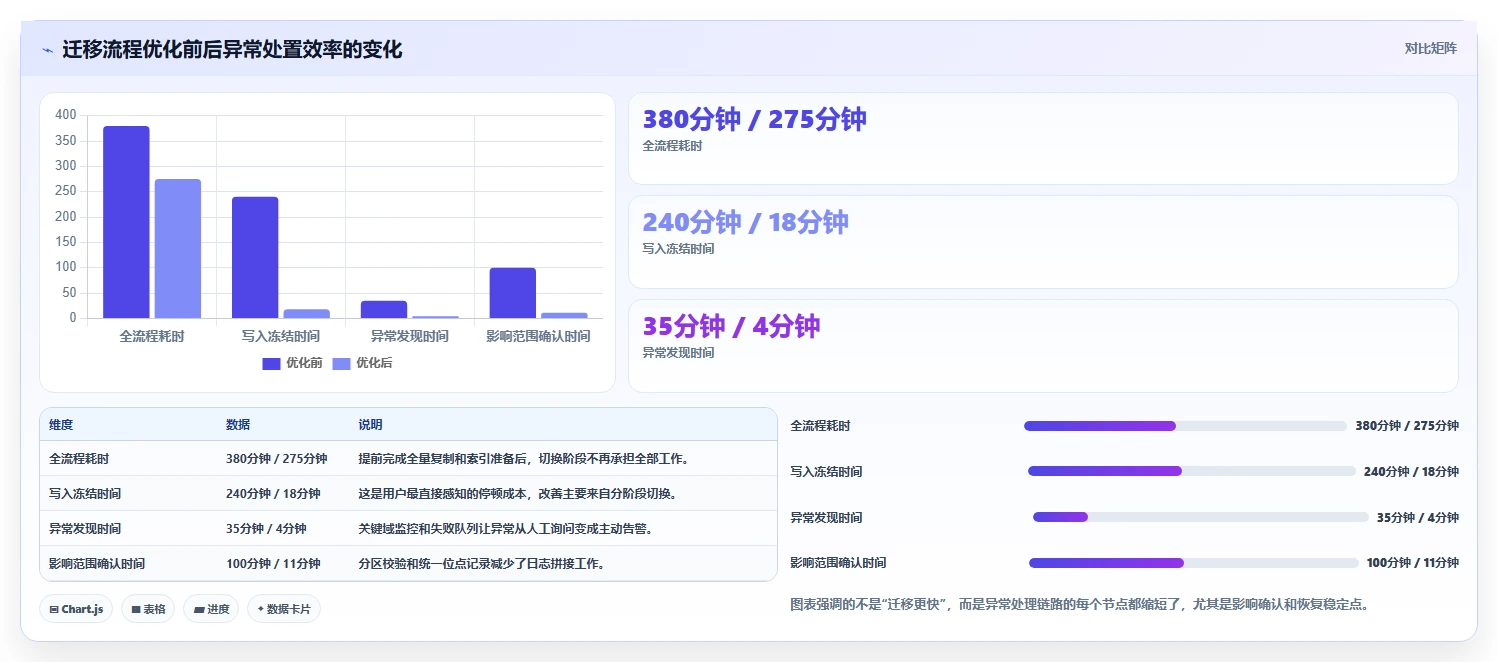Click the 写入冻结时间 progress bar

1192,471
